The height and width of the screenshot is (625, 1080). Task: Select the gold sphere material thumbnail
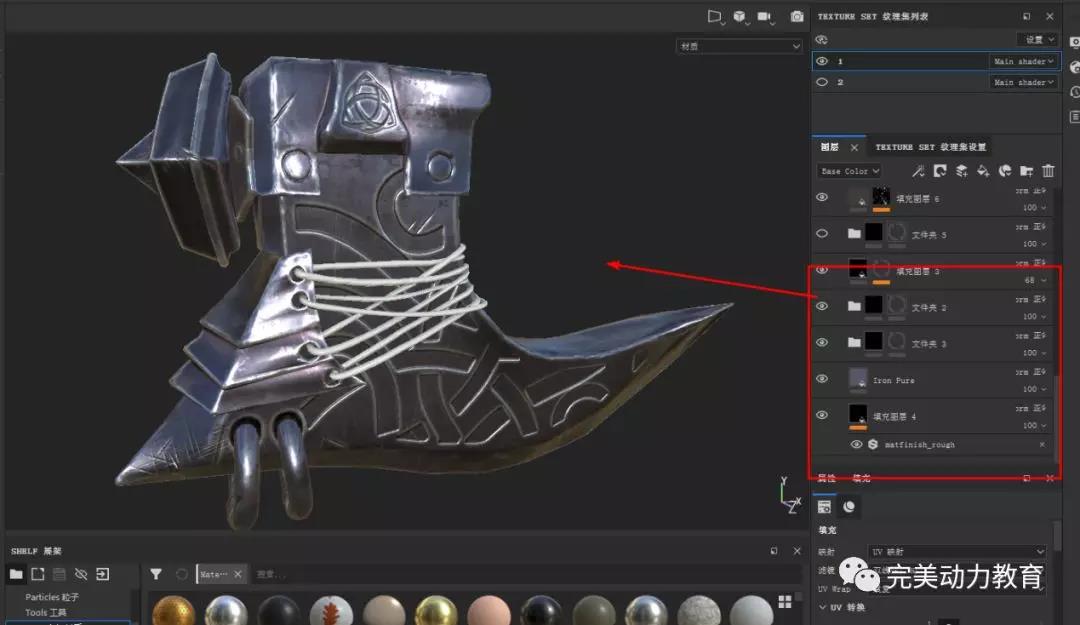coord(173,611)
